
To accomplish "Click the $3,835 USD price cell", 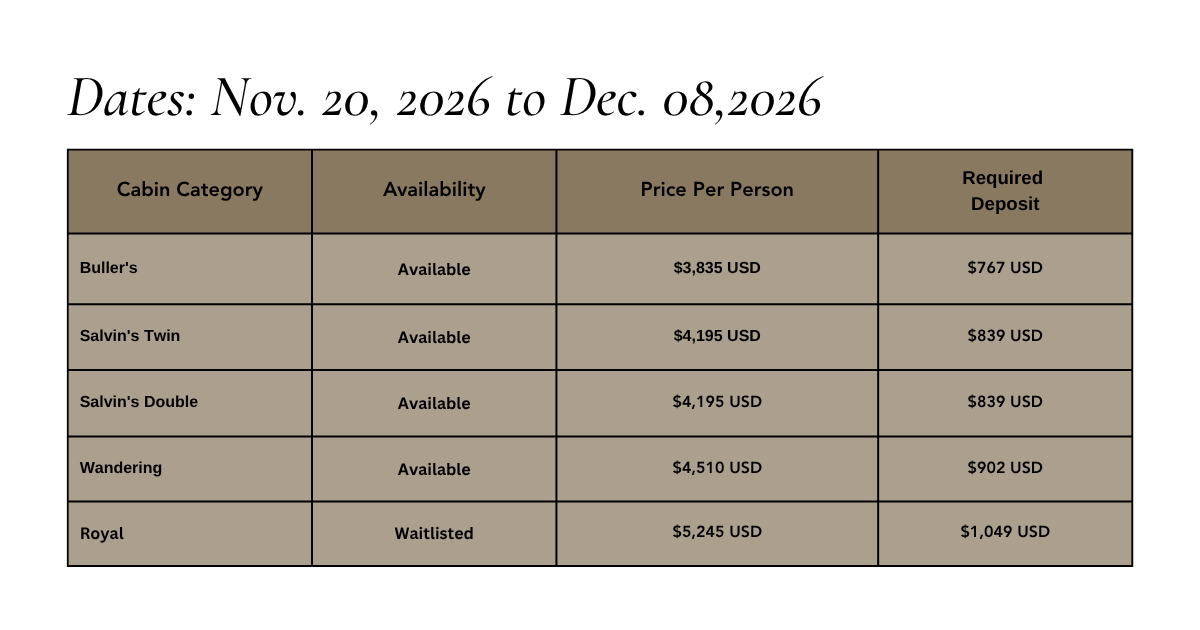I will click(717, 269).
